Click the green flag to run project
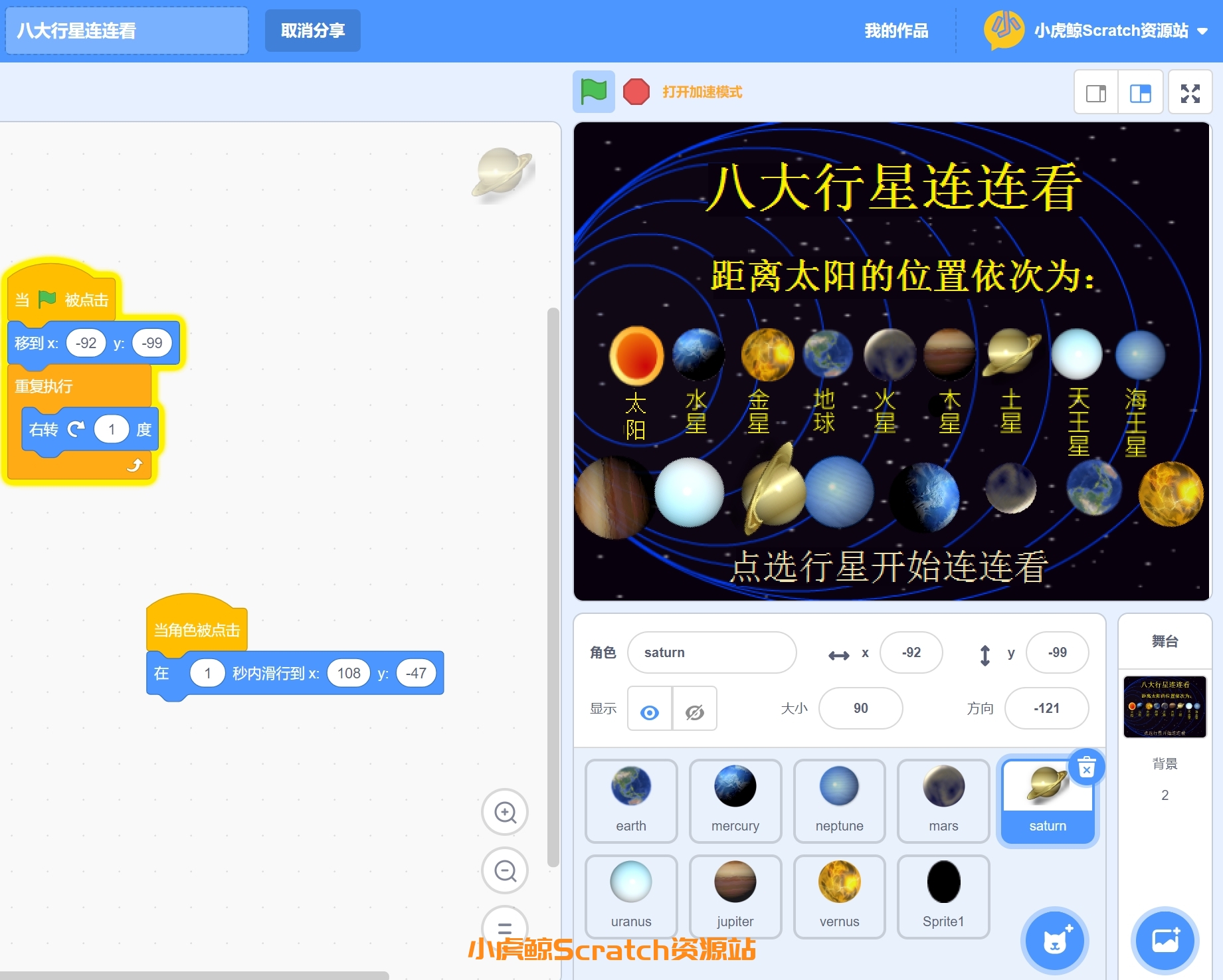1223x980 pixels. click(x=593, y=92)
